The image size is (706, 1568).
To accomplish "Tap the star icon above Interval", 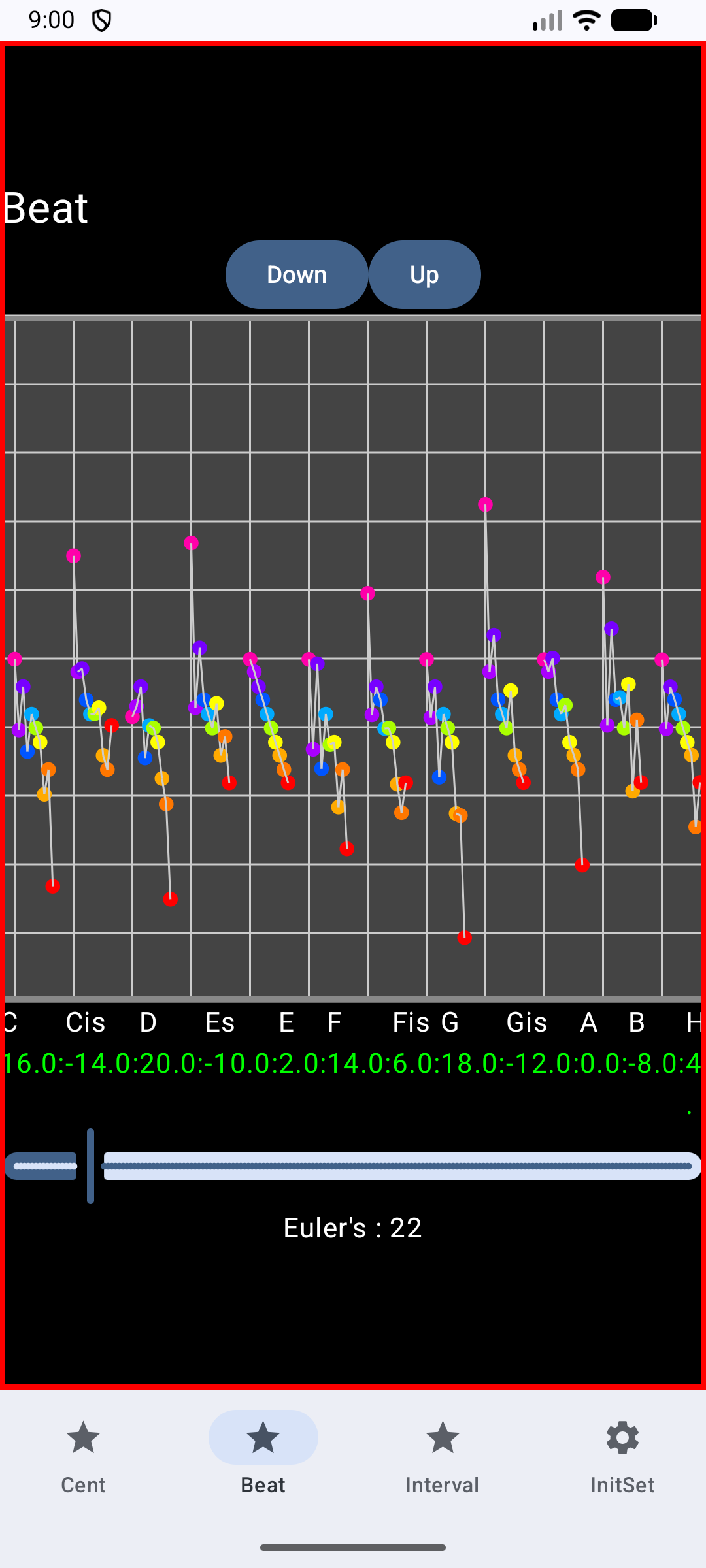I will pyautogui.click(x=443, y=1437).
